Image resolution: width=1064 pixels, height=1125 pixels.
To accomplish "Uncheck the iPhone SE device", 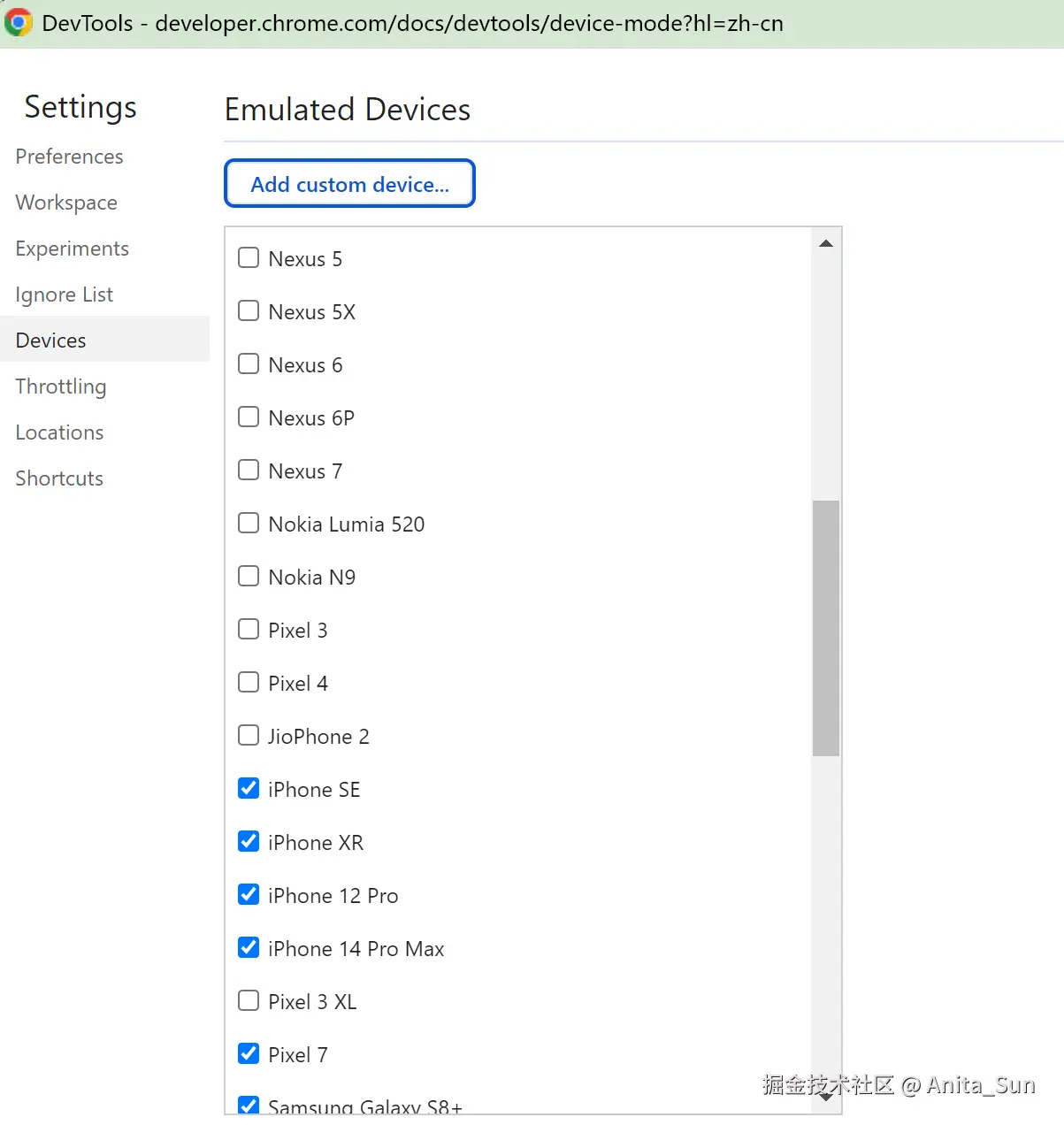I will point(249,789).
